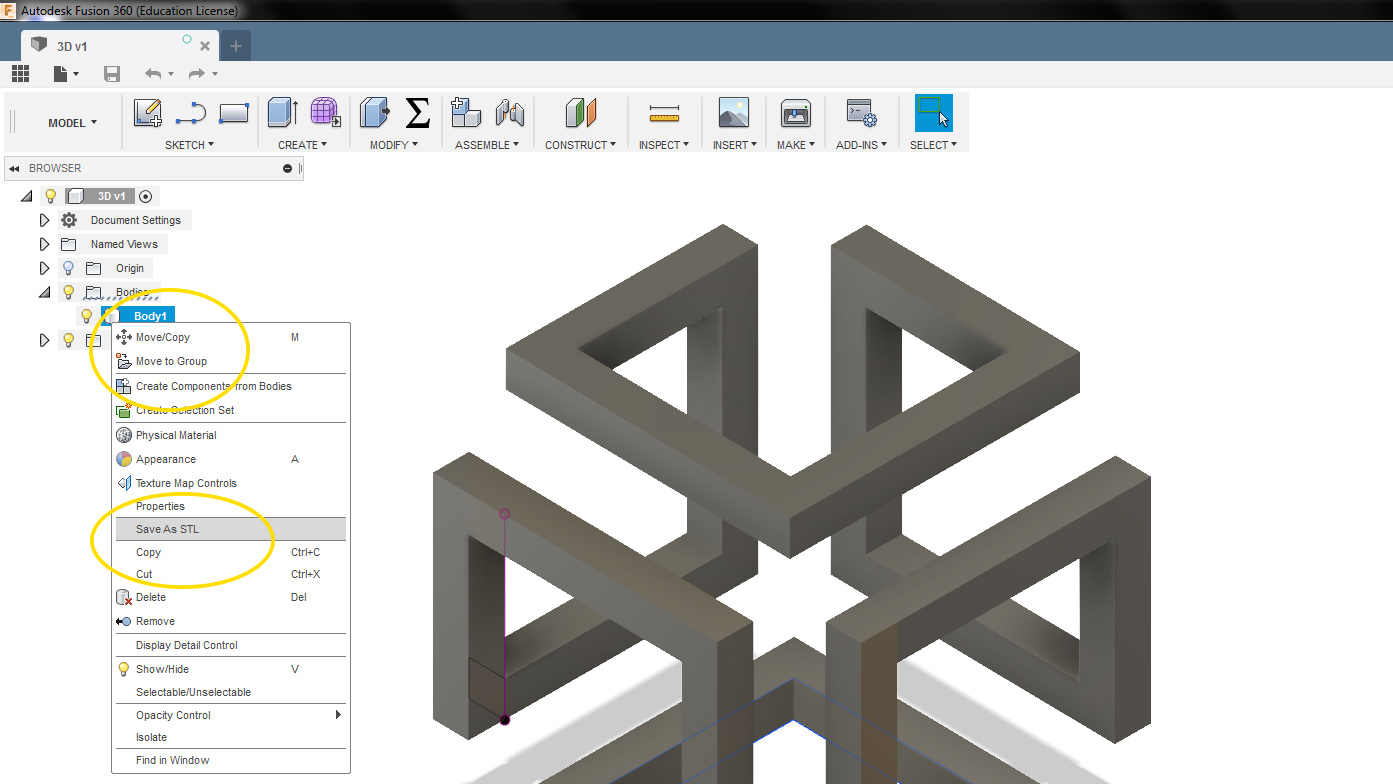This screenshot has height=784, width=1393.
Task: Save the design with the floppy disk icon
Action: [112, 73]
